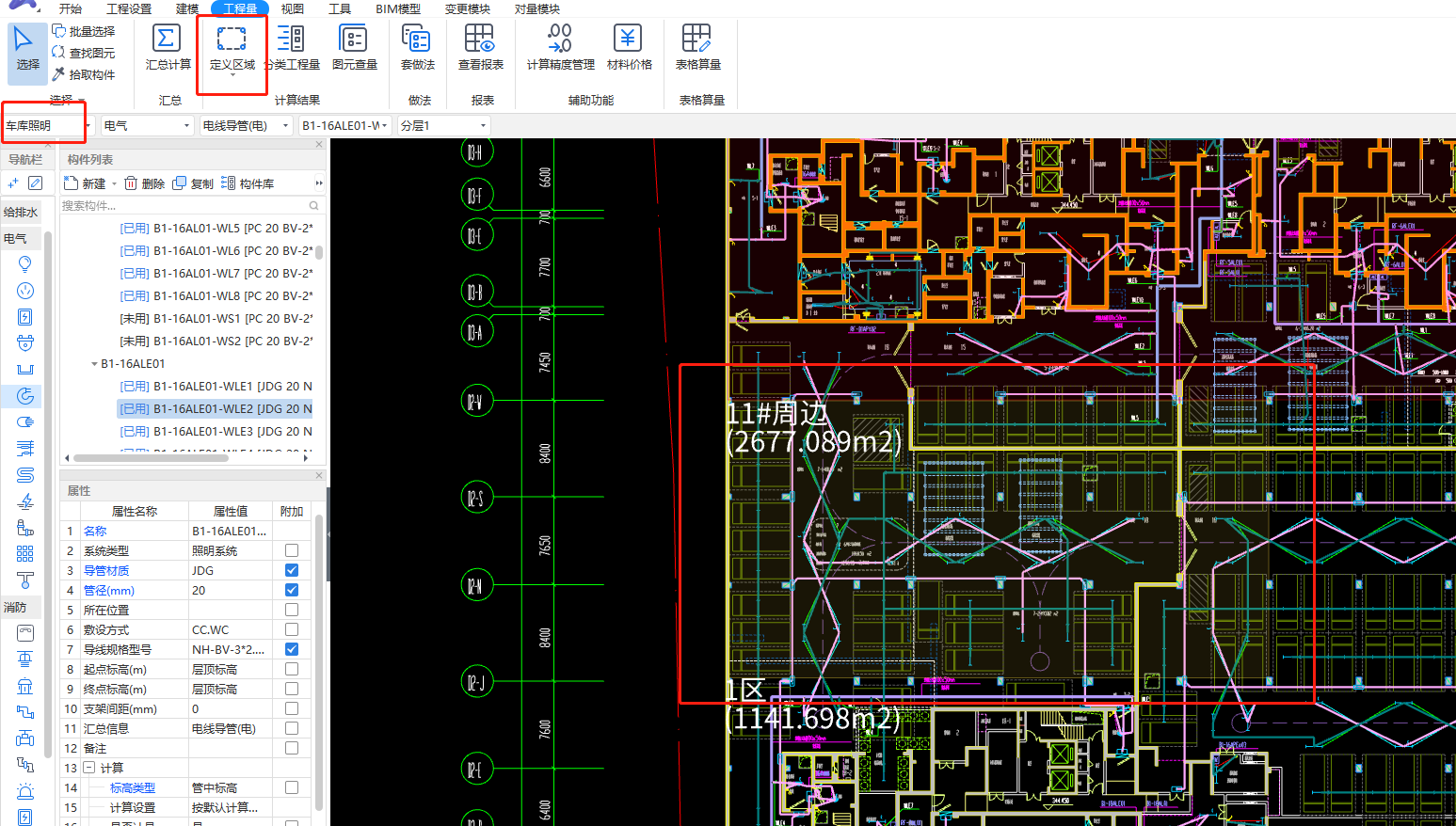This screenshot has height=826, width=1456.
Task: Open the 新建 dropdown arrow
Action: 115,184
